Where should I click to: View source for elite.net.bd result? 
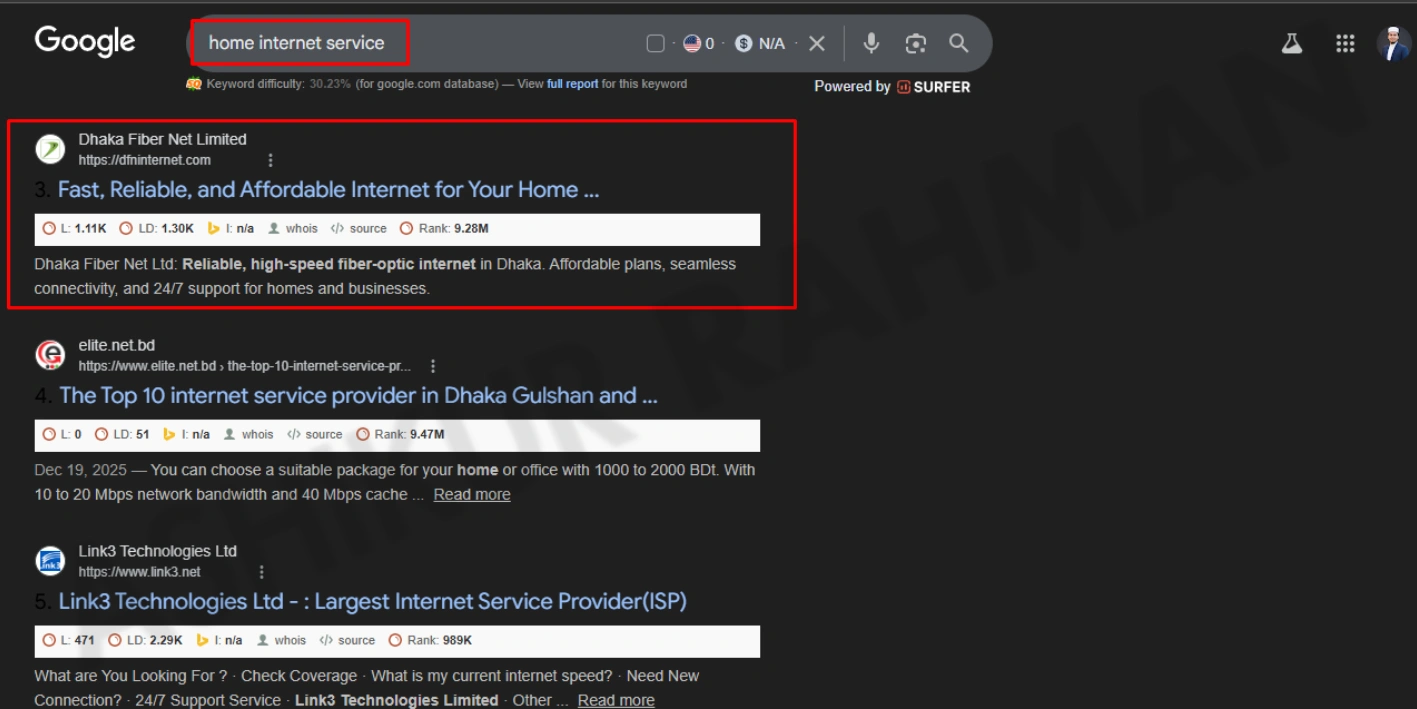tap(314, 435)
